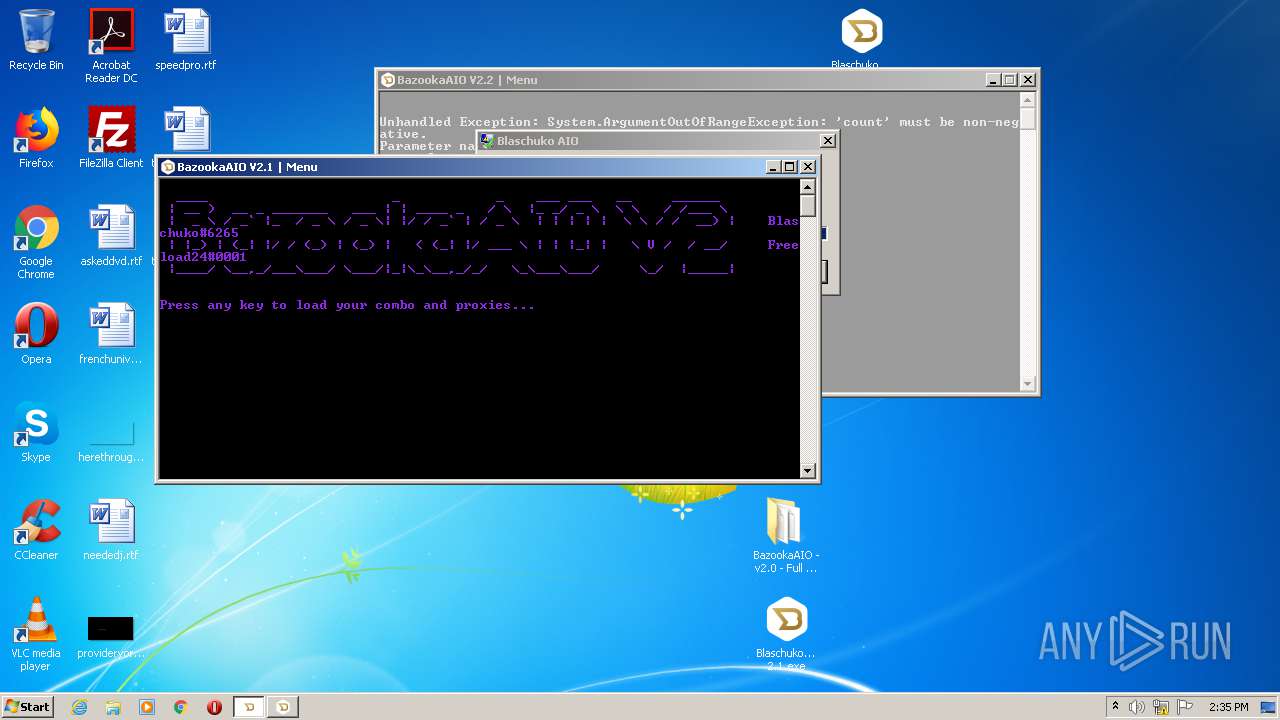Open the network status tray icon
Image resolution: width=1280 pixels, height=720 pixels.
1161,707
